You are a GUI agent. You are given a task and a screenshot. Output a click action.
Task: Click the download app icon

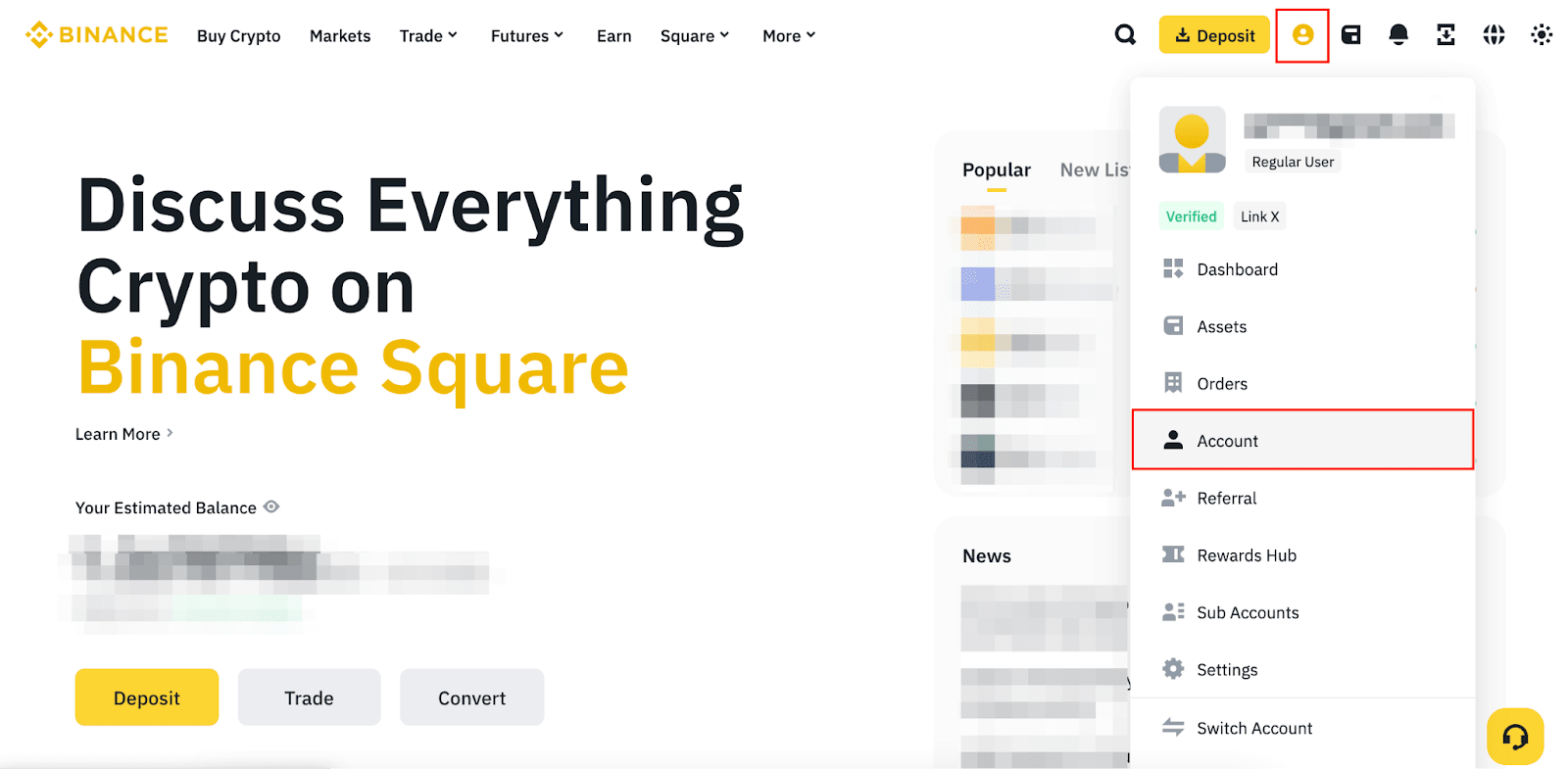(1445, 35)
